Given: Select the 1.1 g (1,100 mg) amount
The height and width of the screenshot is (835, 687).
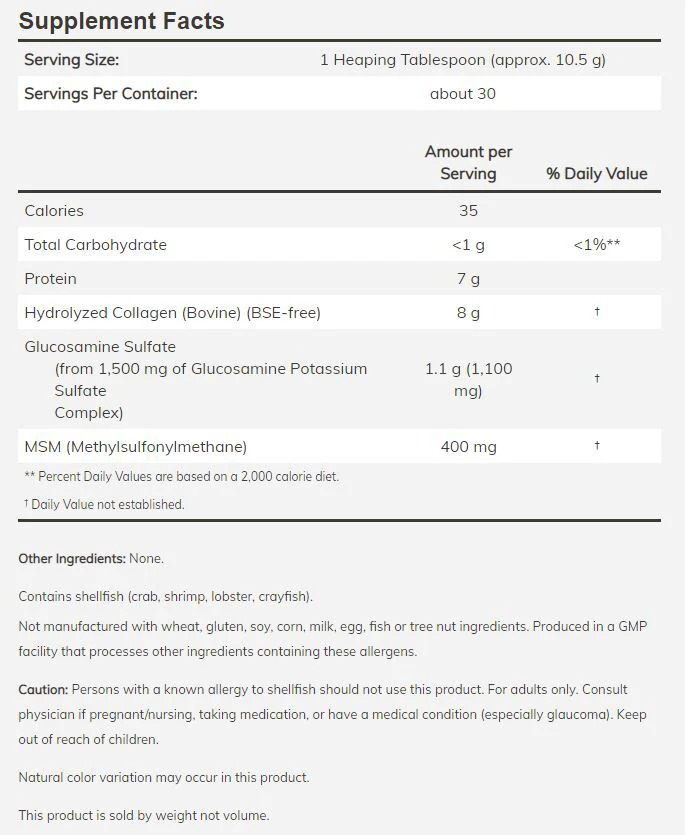Looking at the screenshot, I should (x=468, y=379).
